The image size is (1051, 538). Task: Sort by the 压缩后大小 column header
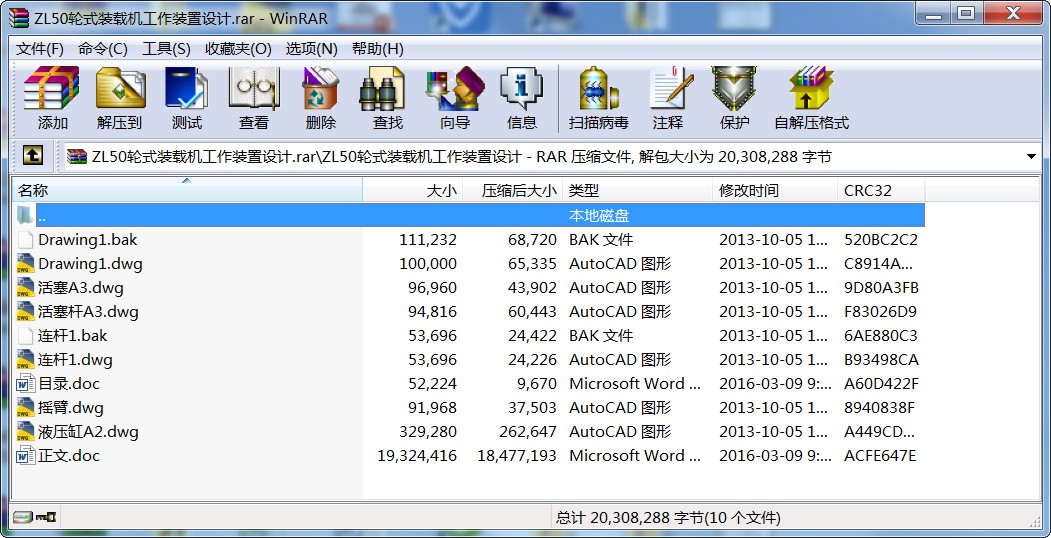coord(513,191)
